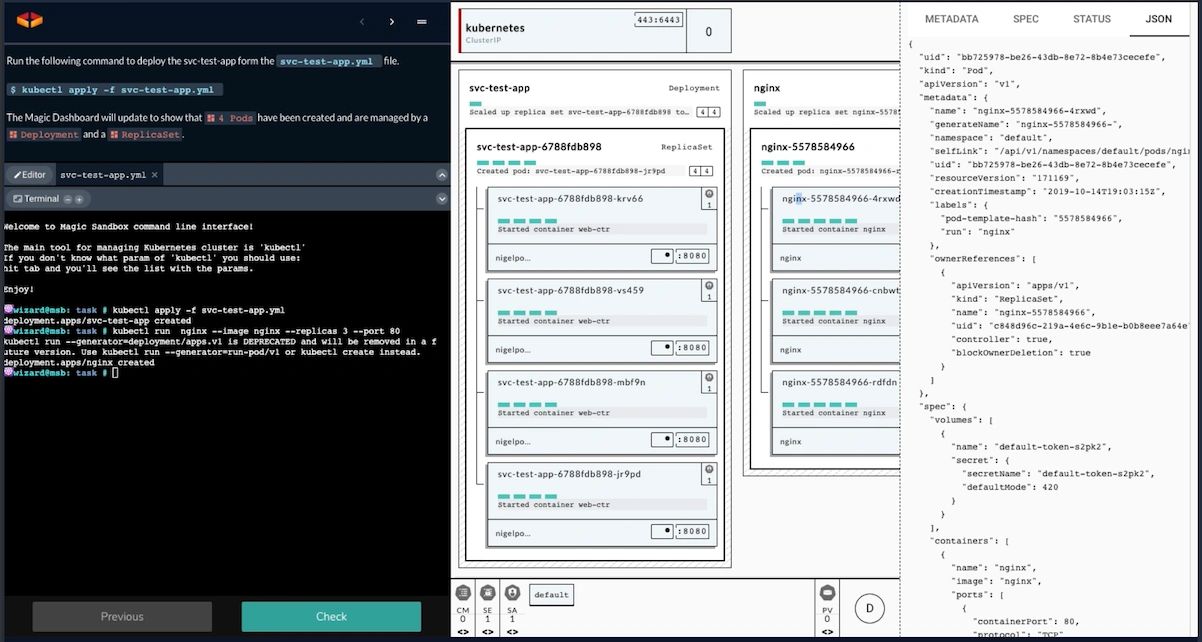Click the svc-test-app.yml filename in the instructions
1202x642 pixels.
point(328,61)
